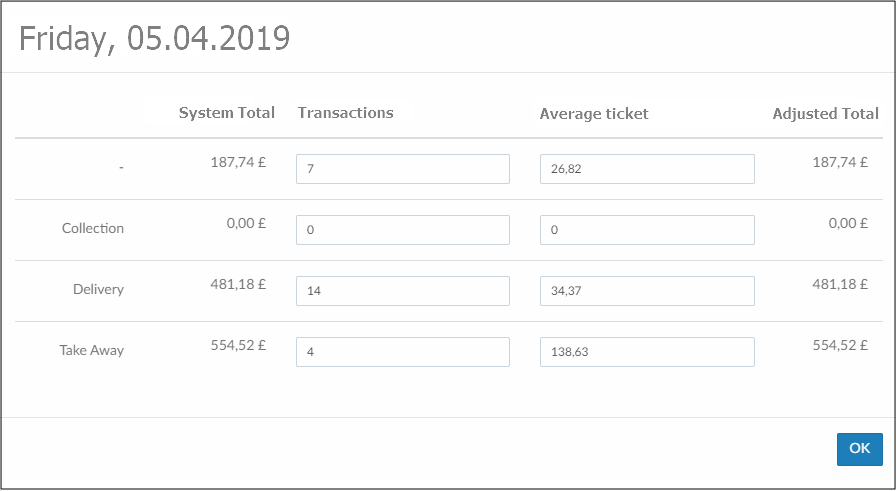This screenshot has height=491, width=896.
Task: Click the Collection row Transactions input
Action: [402, 230]
